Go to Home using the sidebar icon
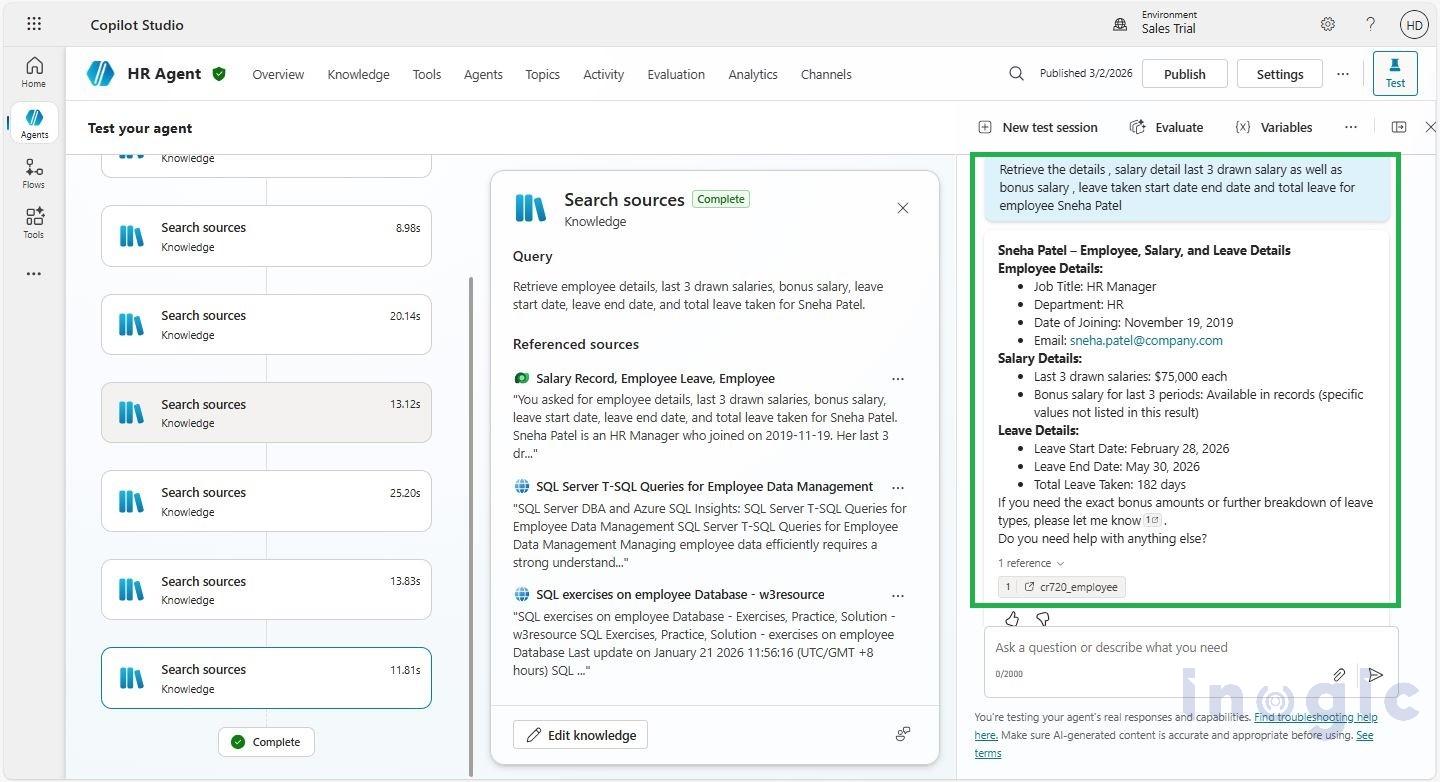1440x782 pixels. click(33, 70)
